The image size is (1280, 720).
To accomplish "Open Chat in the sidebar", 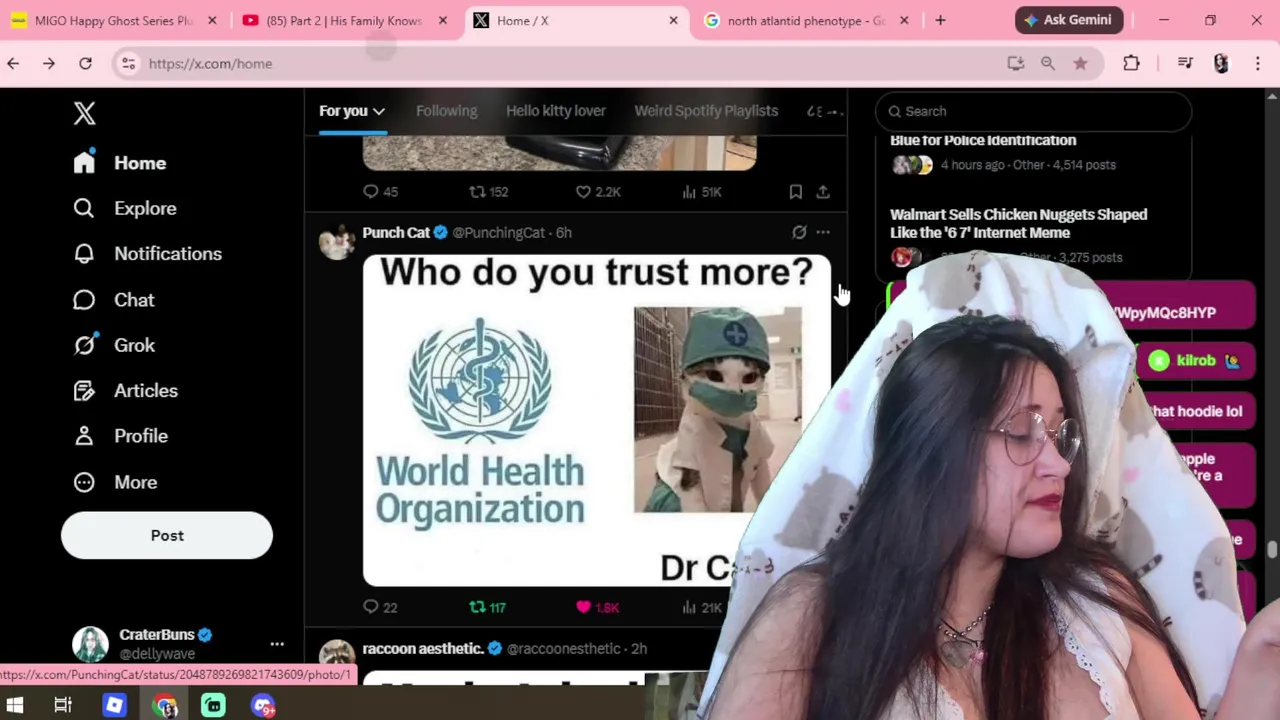I will pyautogui.click(x=114, y=300).
